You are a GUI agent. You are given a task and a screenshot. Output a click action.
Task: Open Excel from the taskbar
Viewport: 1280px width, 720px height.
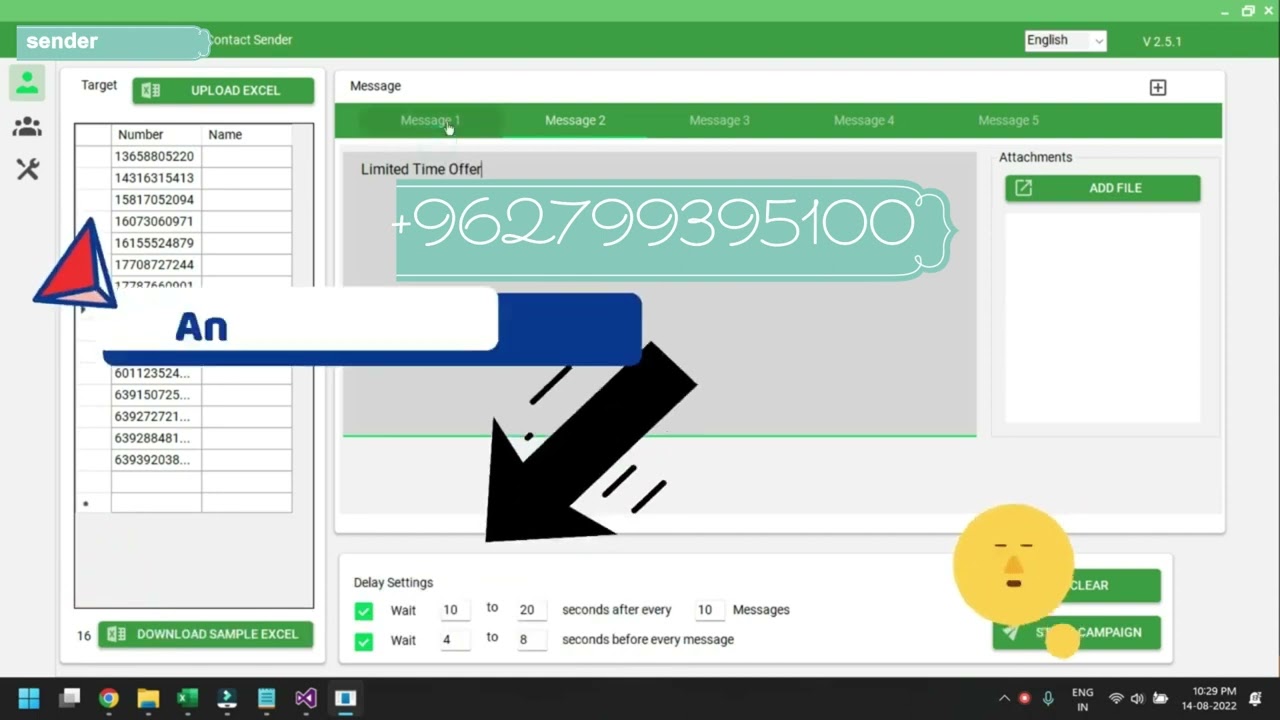(187, 698)
